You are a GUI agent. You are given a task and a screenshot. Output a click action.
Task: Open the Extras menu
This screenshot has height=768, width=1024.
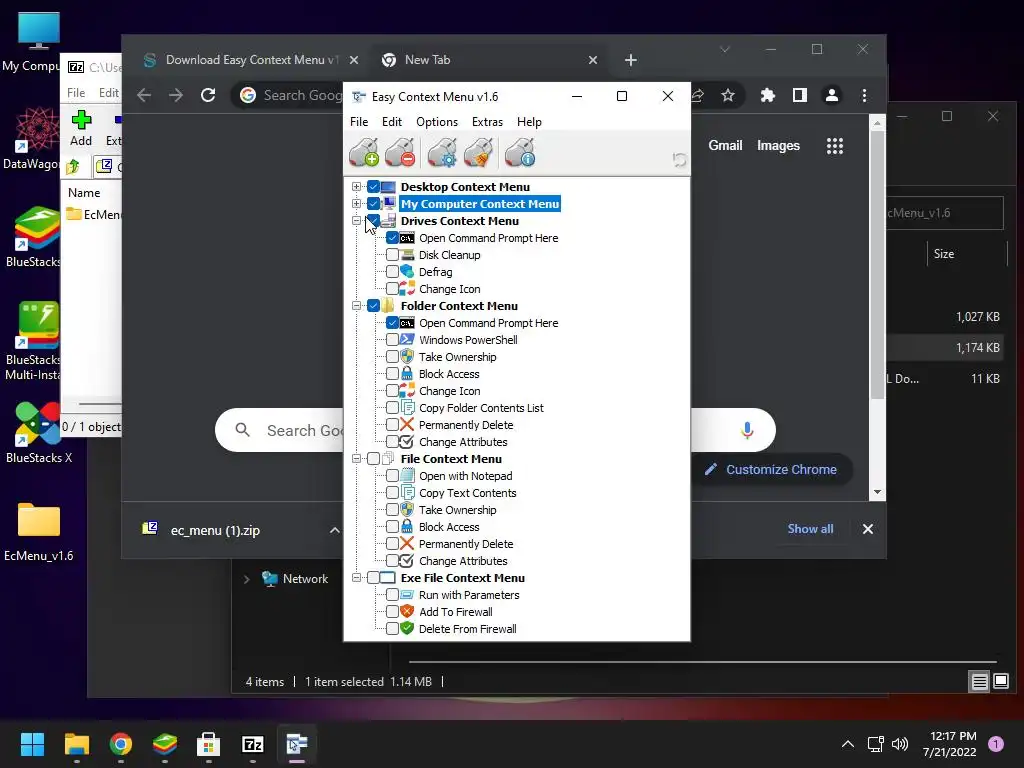(x=487, y=122)
